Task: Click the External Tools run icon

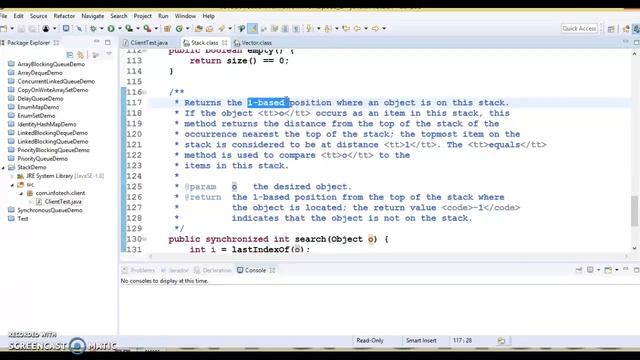Action: 147,29
